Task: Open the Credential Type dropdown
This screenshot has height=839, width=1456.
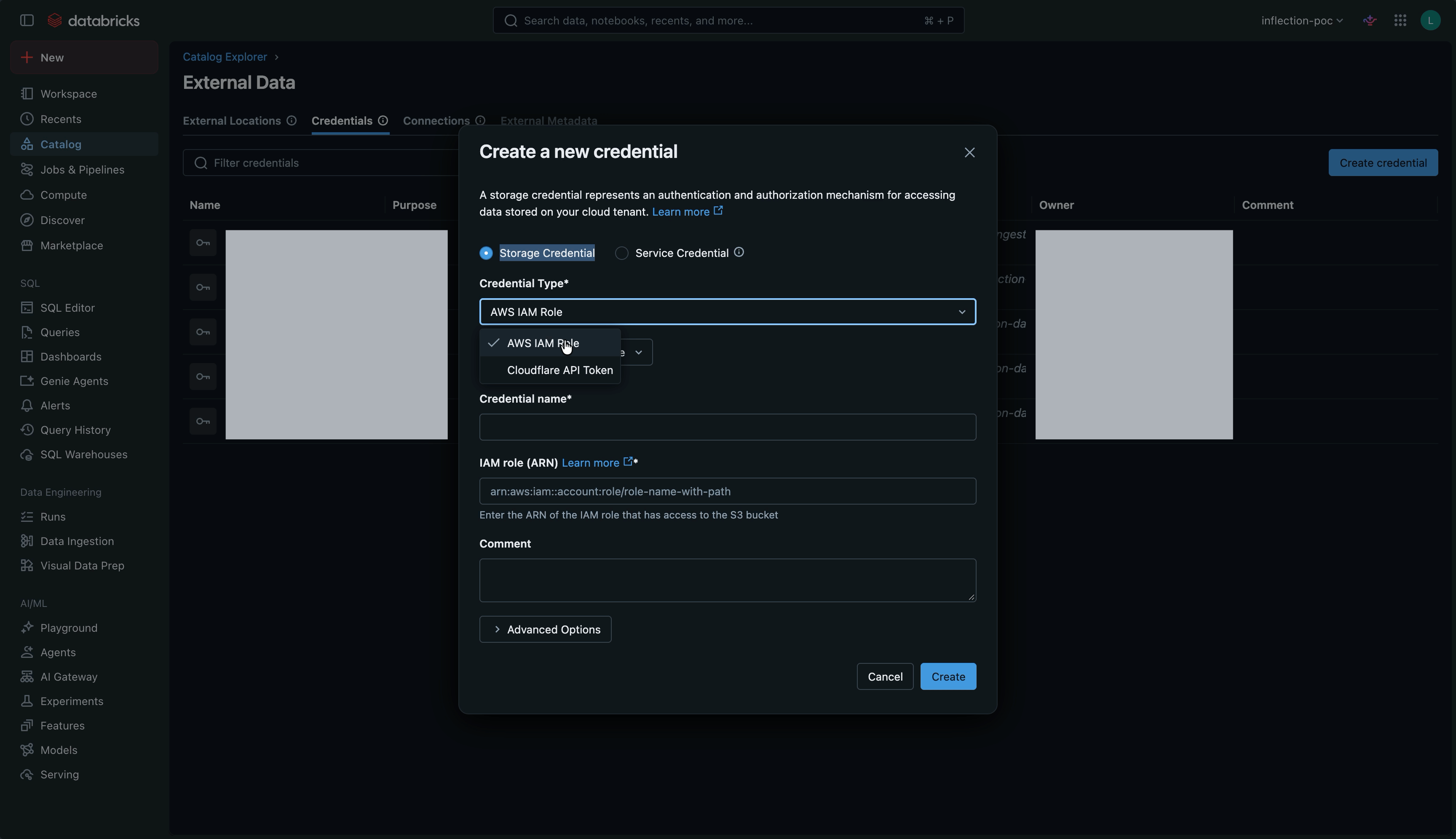Action: point(728,312)
